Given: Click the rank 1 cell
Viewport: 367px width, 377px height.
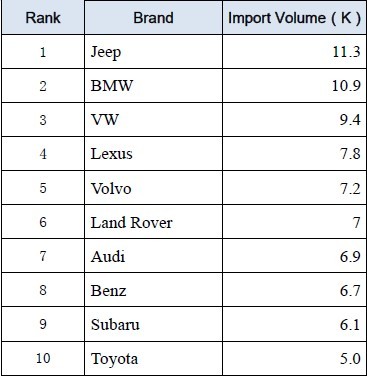Looking at the screenshot, I should pos(43,52).
